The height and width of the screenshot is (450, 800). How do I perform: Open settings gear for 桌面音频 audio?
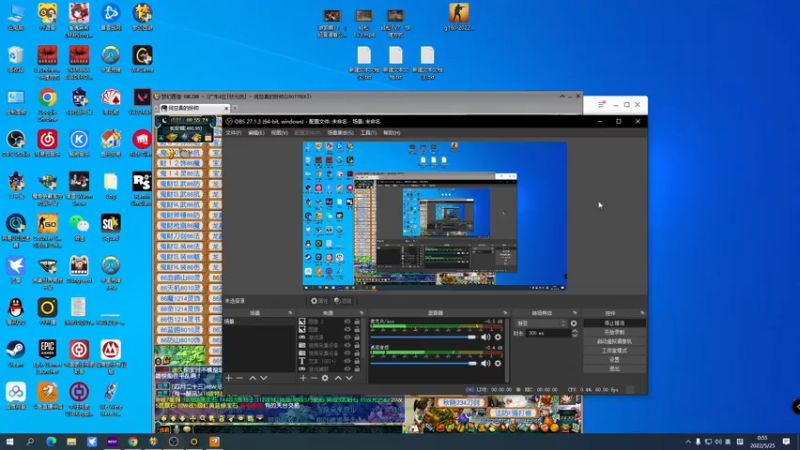pos(498,363)
